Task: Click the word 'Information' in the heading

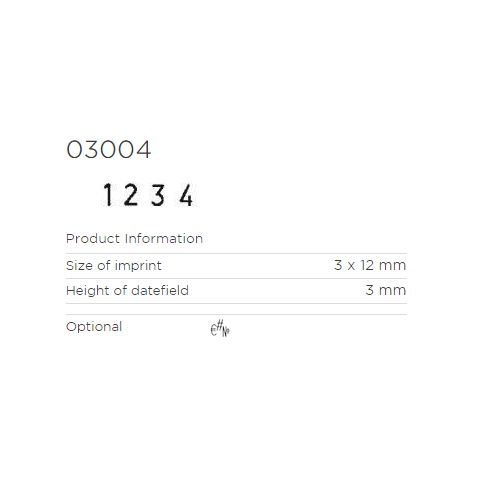Action: (164, 239)
